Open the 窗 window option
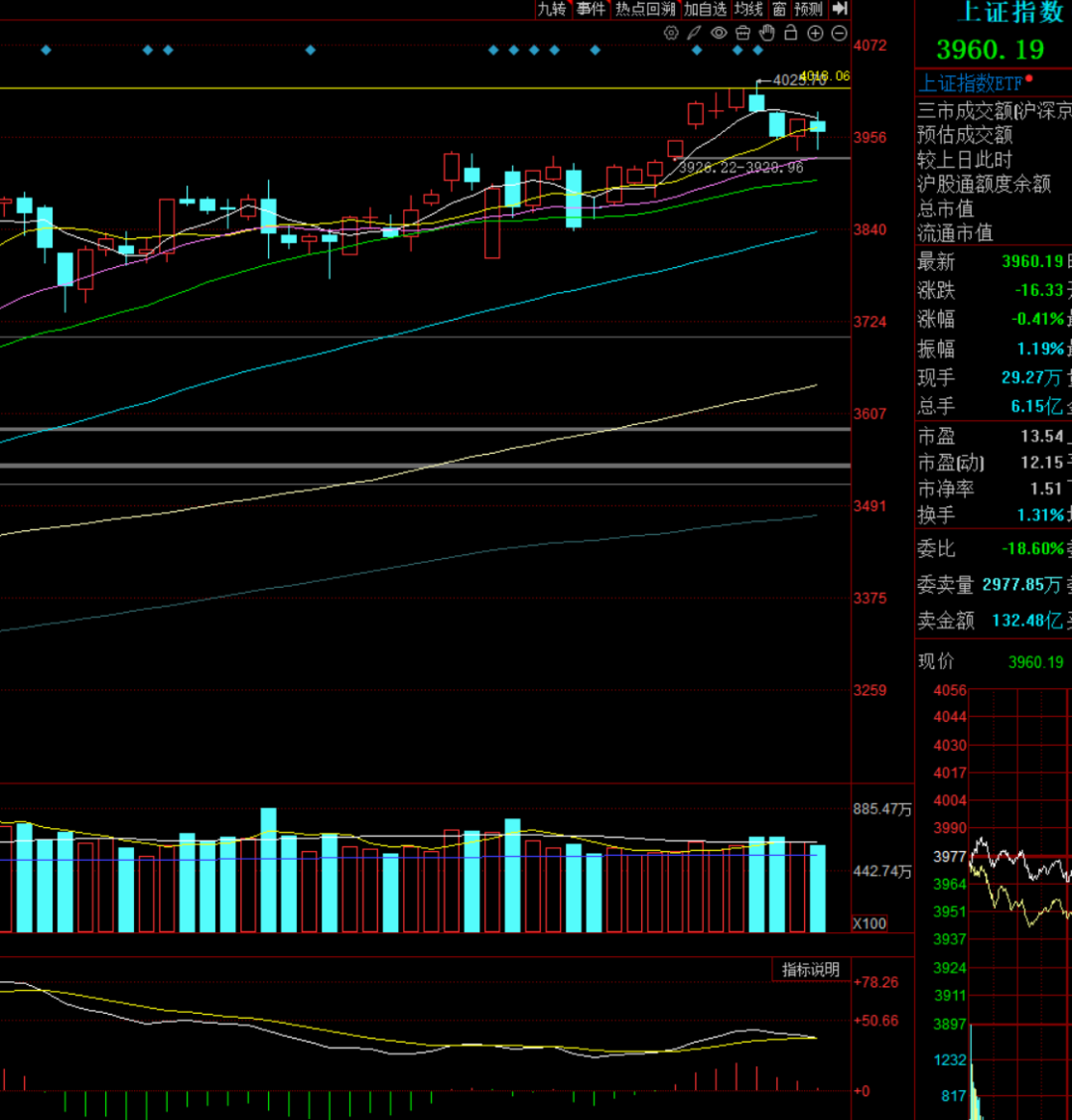This screenshot has height=1120, width=1072. tap(779, 9)
